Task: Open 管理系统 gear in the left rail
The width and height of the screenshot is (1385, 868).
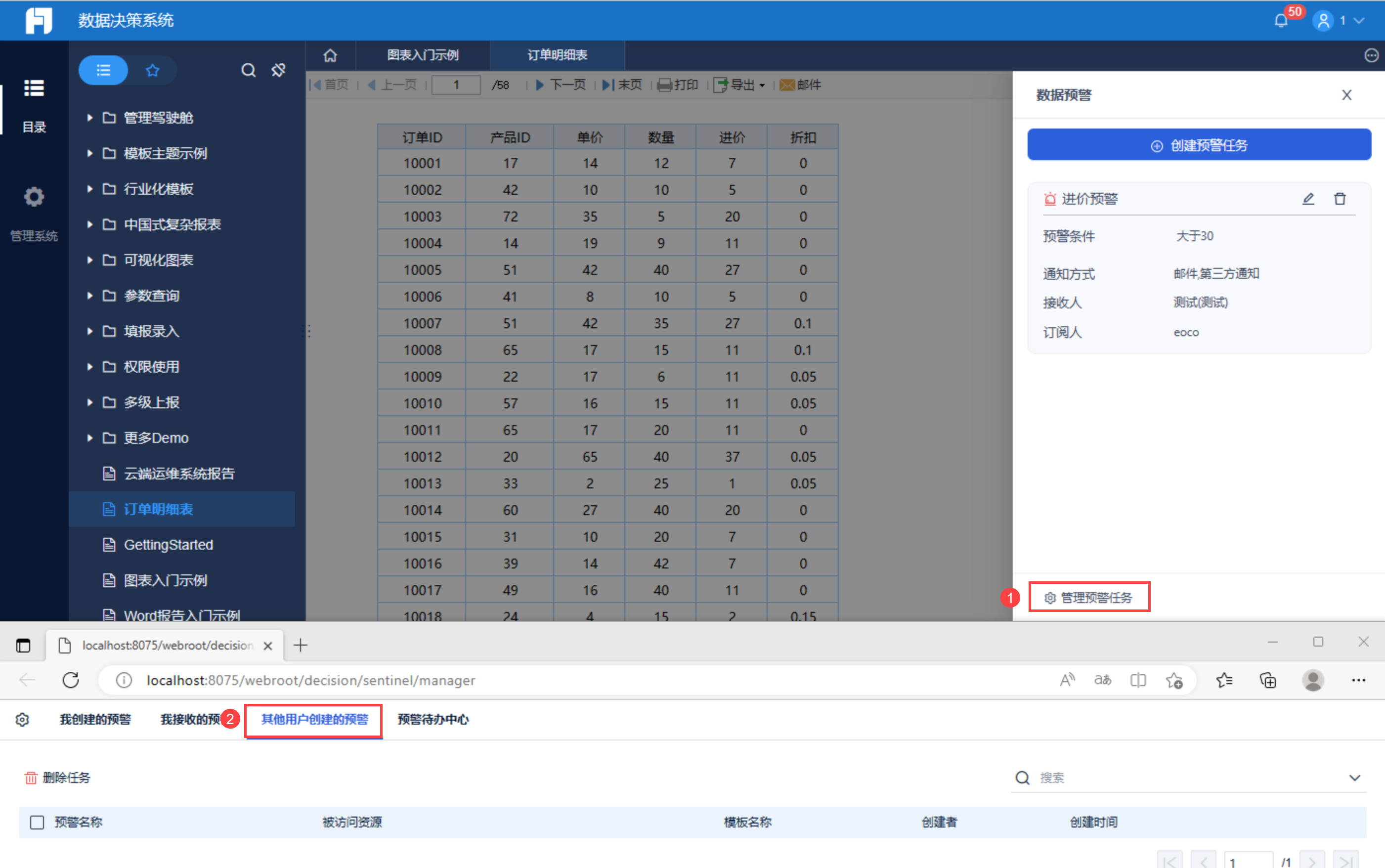Action: [x=34, y=197]
